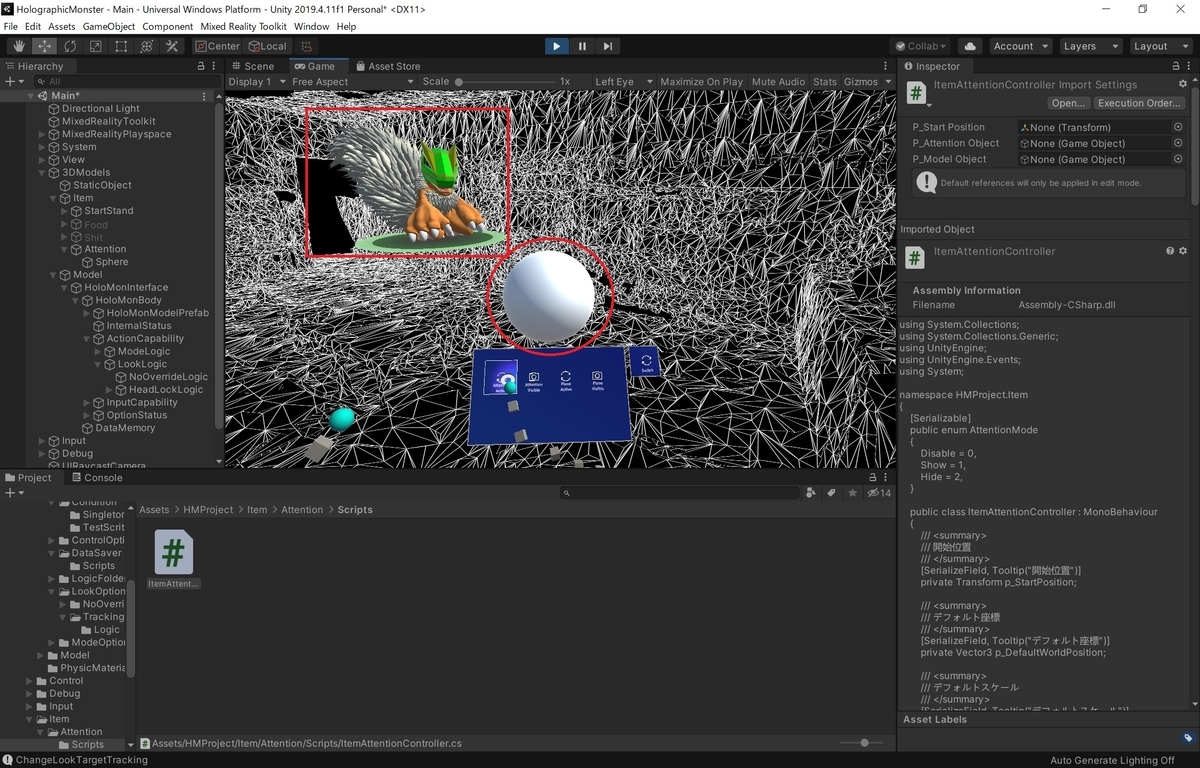The height and width of the screenshot is (768, 1200).
Task: Open component help for ItemAttentionController
Action: point(1170,251)
